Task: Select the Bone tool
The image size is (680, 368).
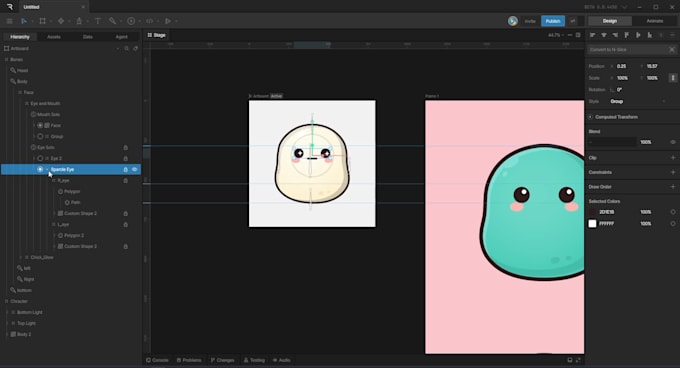Action: coord(112,21)
